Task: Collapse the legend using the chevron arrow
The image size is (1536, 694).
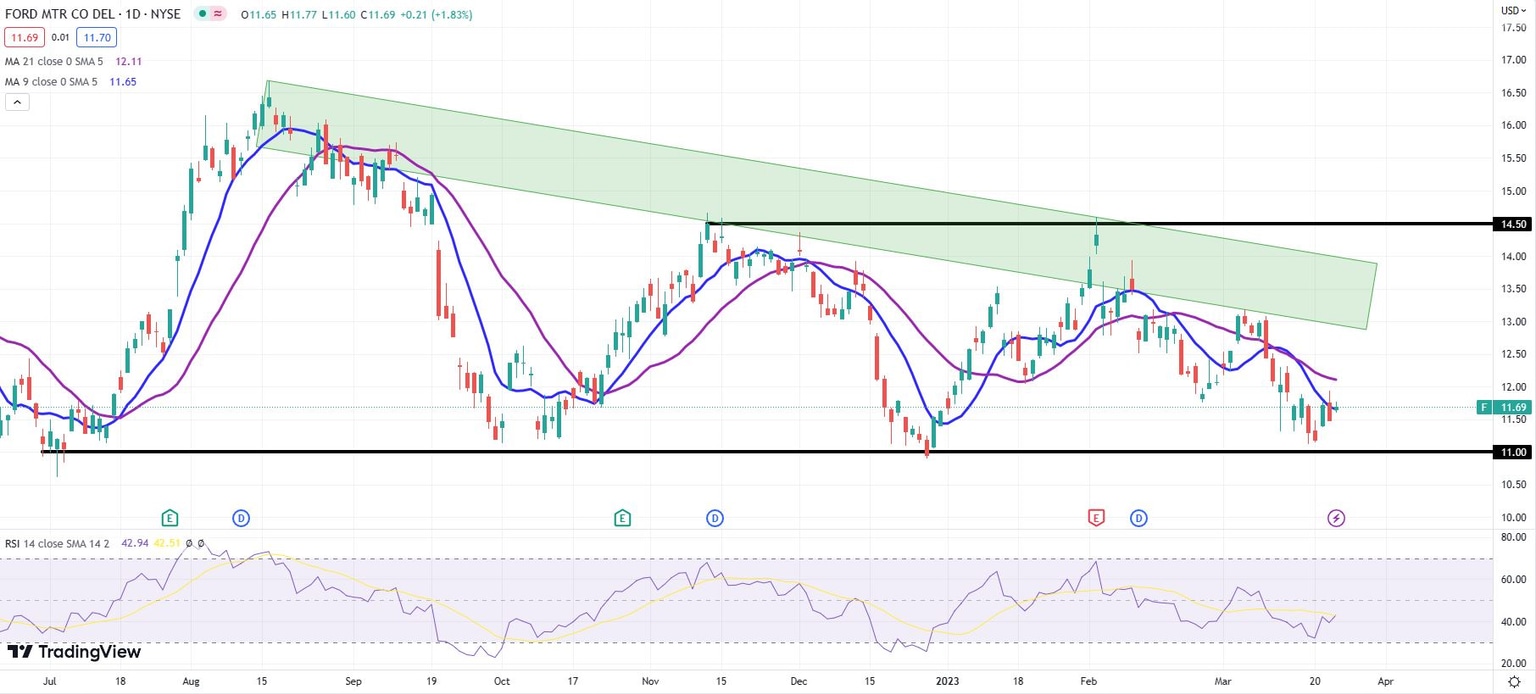Action: coord(17,101)
